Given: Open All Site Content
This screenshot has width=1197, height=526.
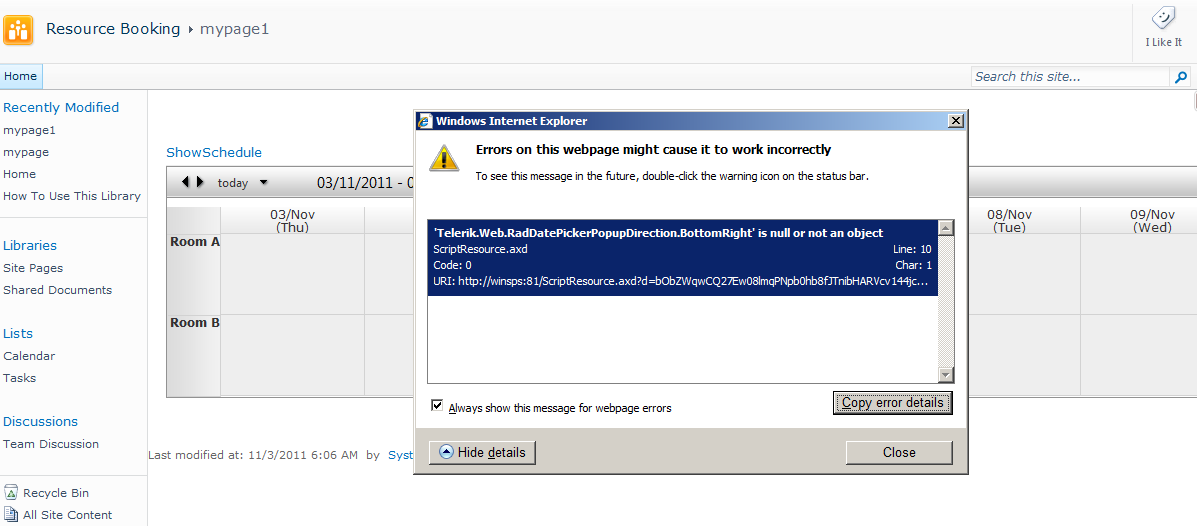Looking at the screenshot, I should pos(67,515).
